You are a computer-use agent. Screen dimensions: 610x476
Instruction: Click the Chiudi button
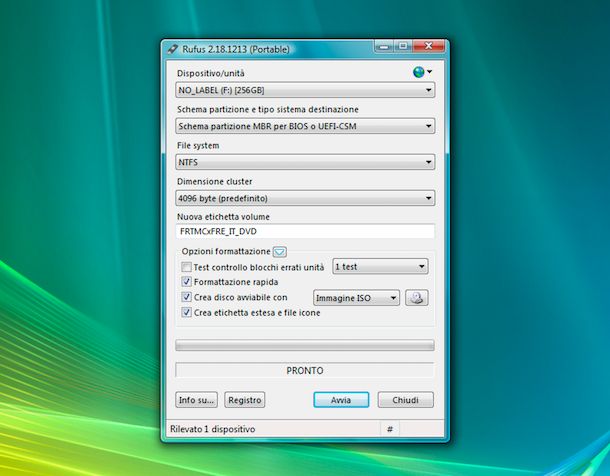(405, 400)
